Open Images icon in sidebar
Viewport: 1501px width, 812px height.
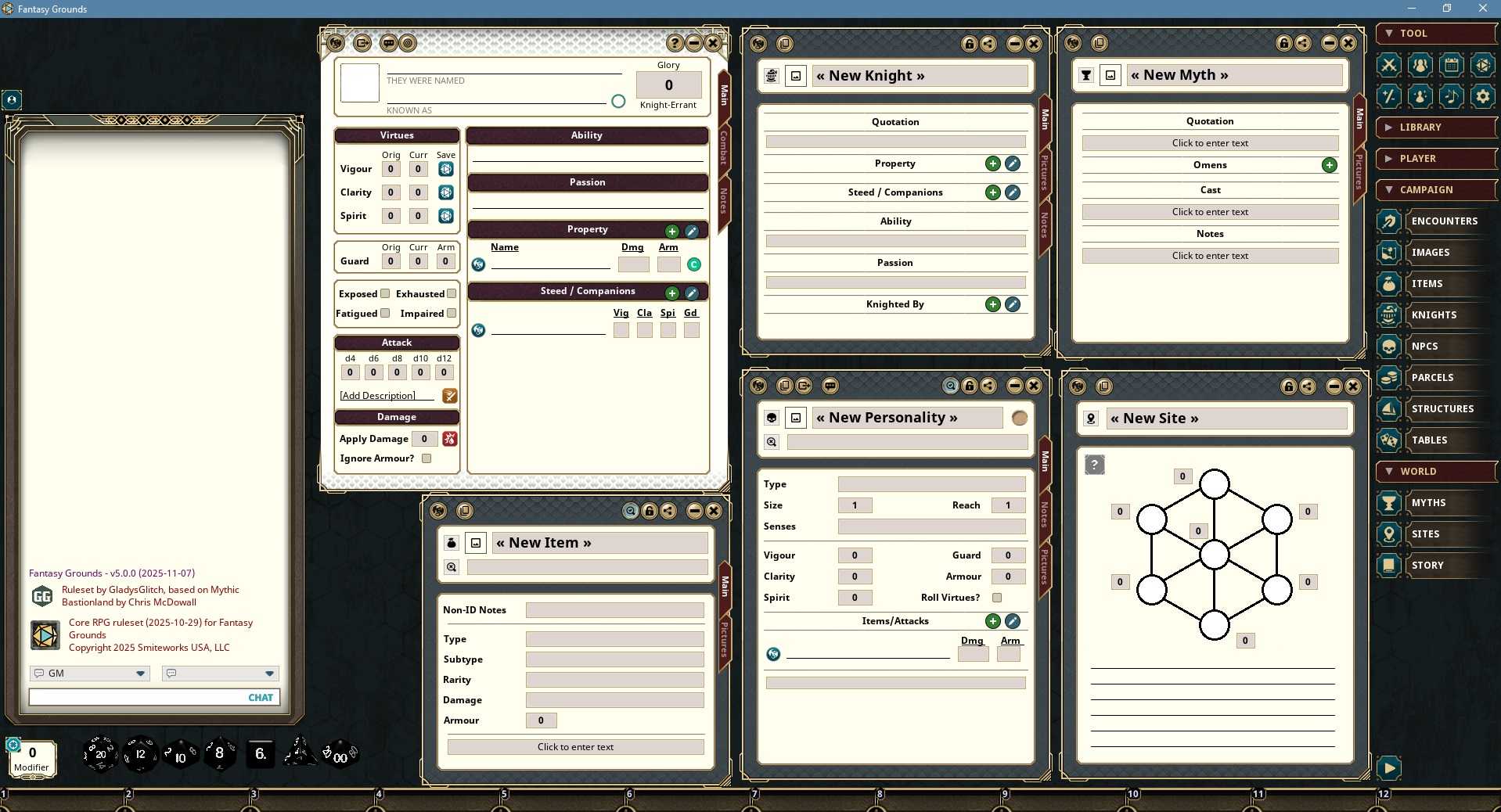[1389, 253]
